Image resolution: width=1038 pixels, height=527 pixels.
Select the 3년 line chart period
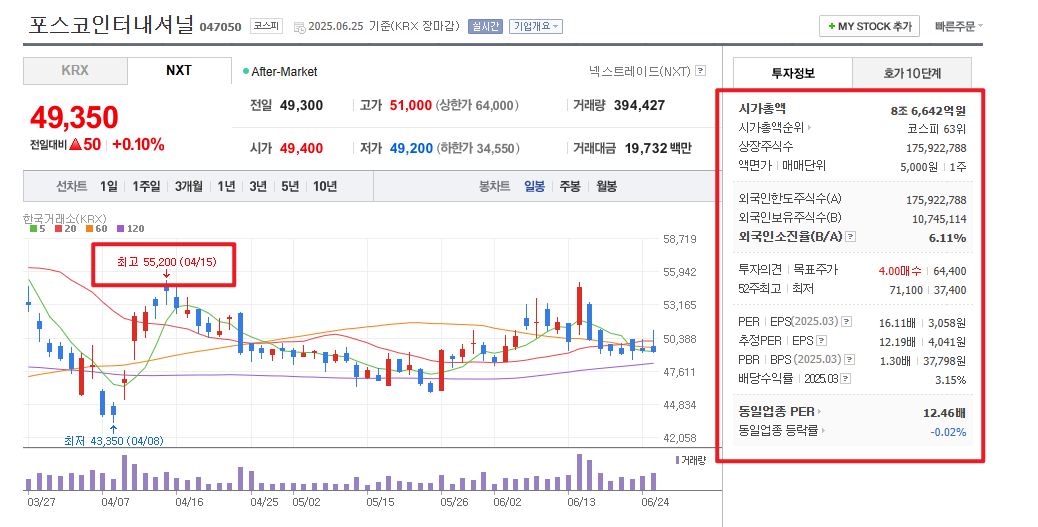click(x=258, y=187)
